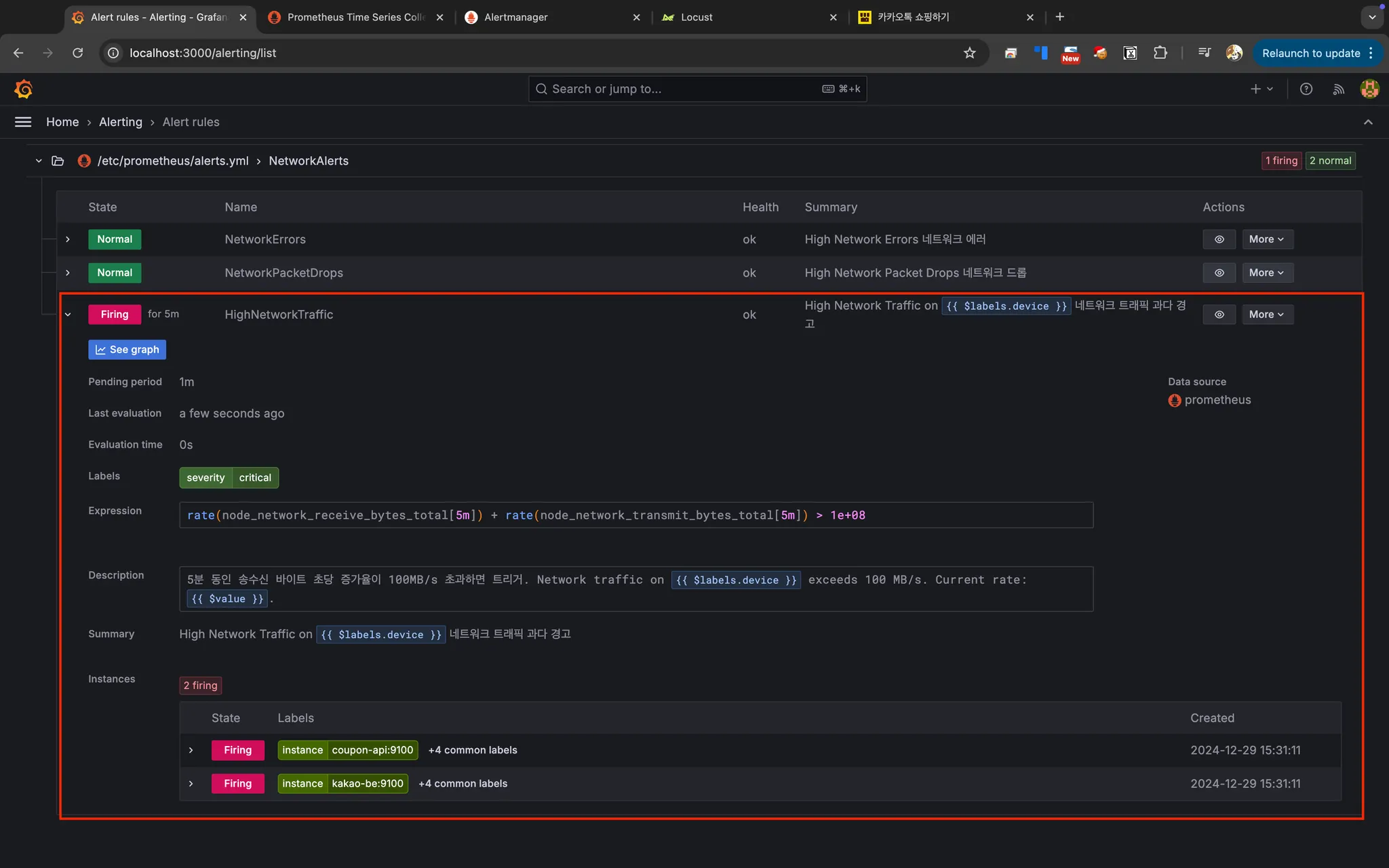Click the See graph button
1389x868 pixels.
tap(128, 349)
